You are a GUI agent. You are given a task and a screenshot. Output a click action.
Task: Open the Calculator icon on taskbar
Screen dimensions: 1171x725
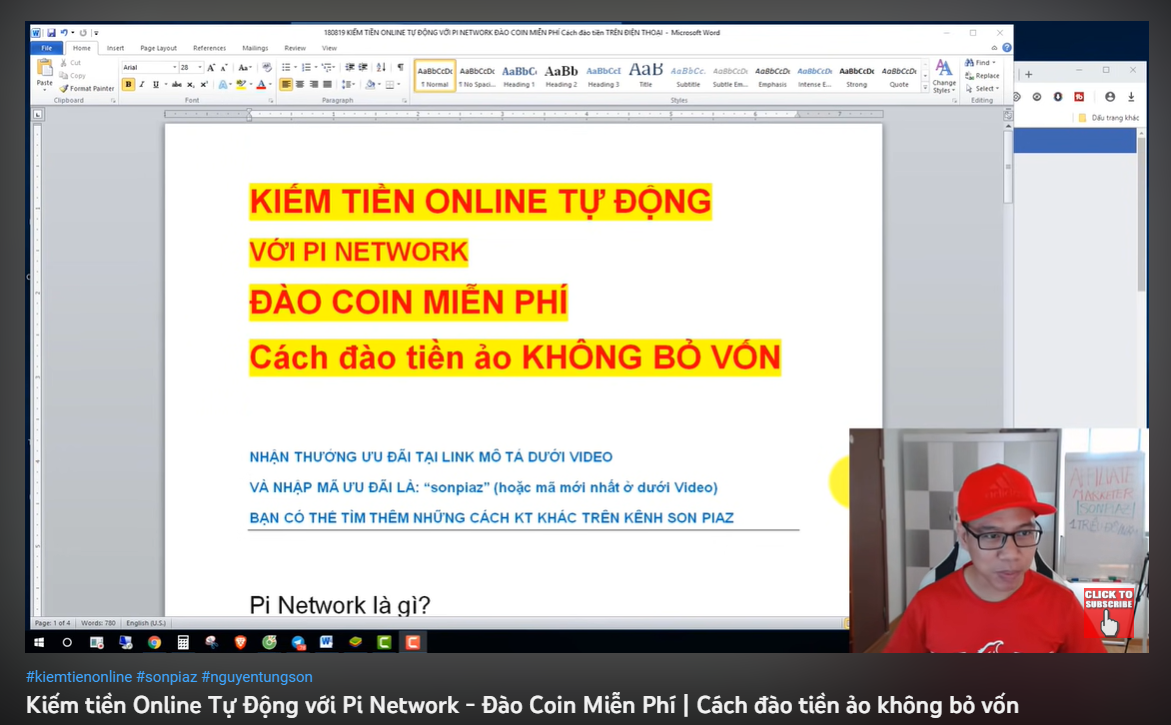tap(183, 642)
